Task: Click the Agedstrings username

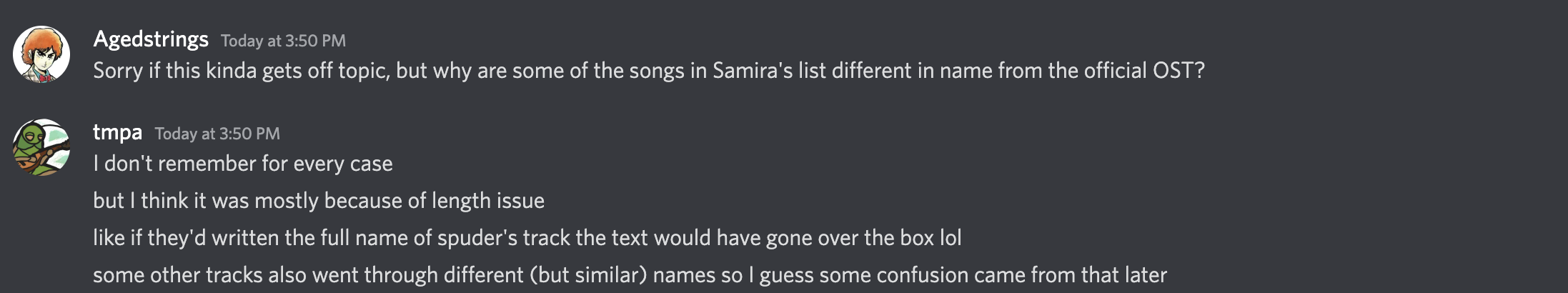Action: (x=151, y=39)
